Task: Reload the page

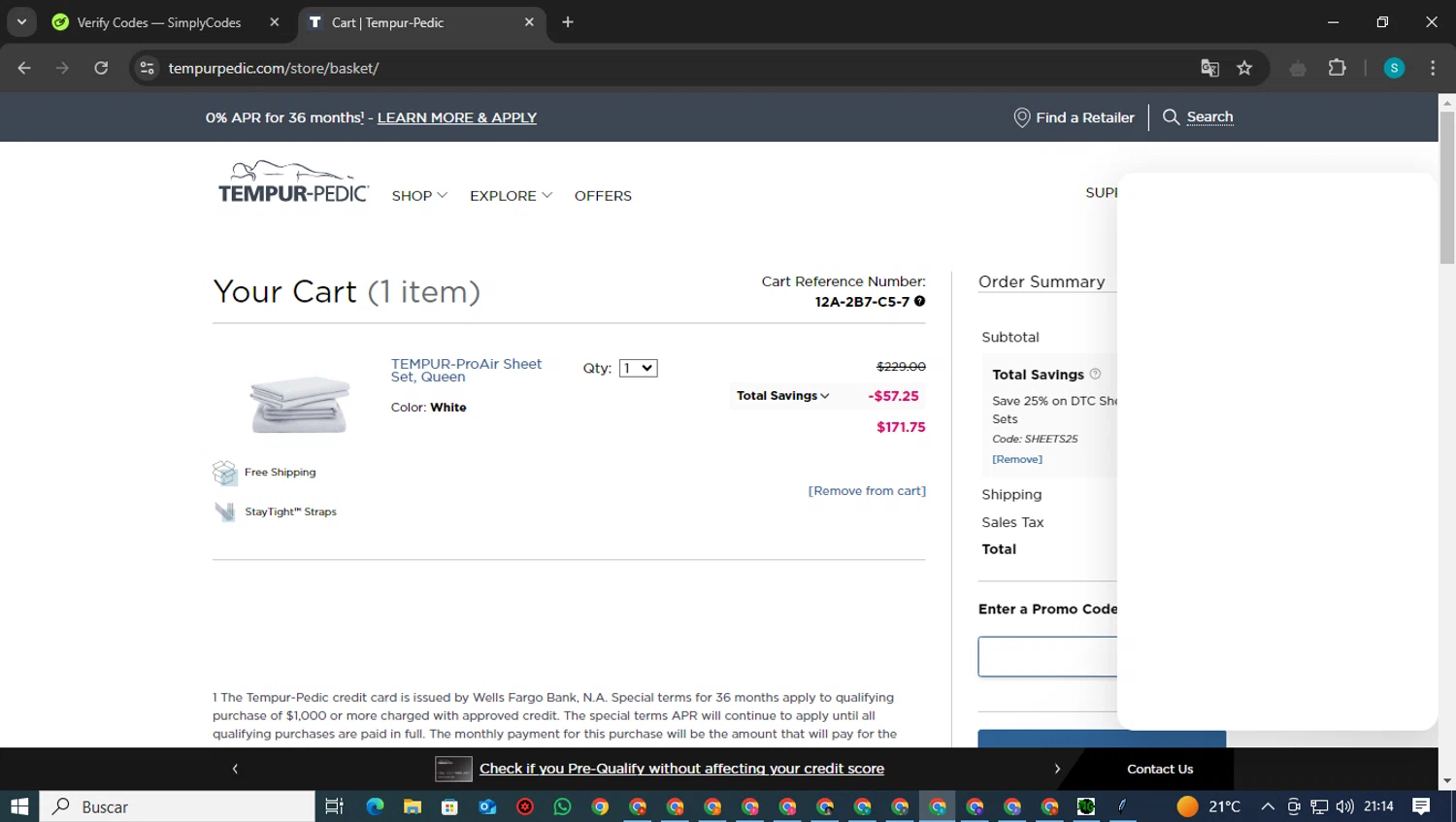Action: [101, 68]
